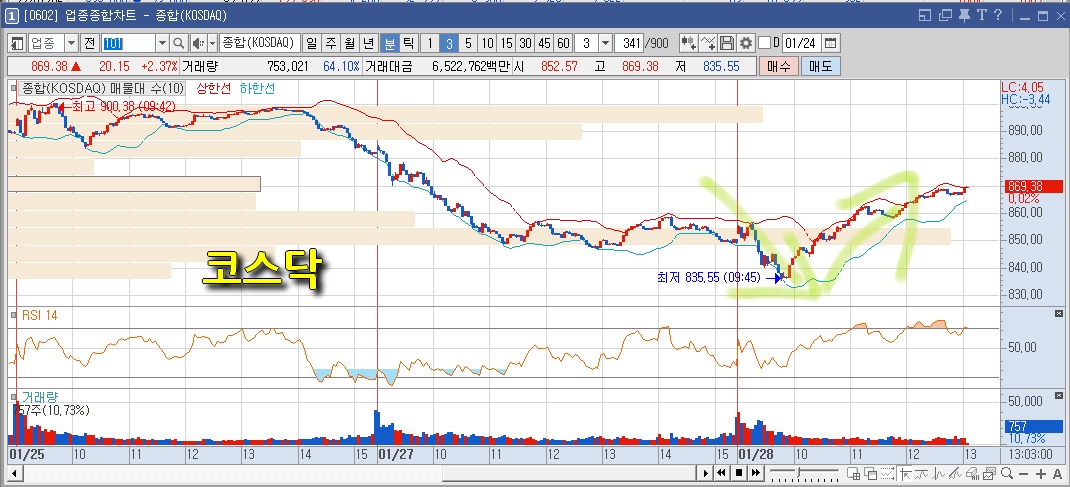1070x487 pixels.
Task: Toggle the D date checkbox
Action: [764, 43]
